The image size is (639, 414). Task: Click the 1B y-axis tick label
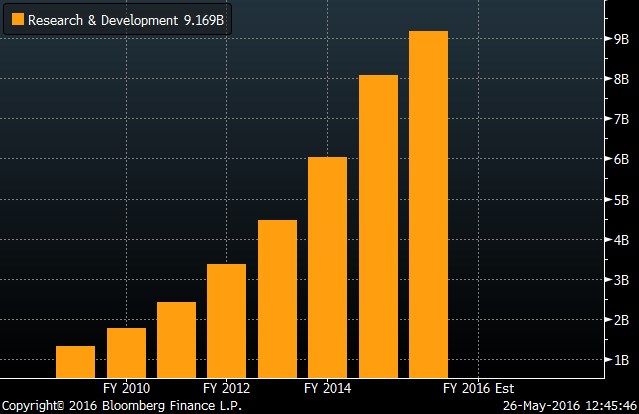[621, 360]
